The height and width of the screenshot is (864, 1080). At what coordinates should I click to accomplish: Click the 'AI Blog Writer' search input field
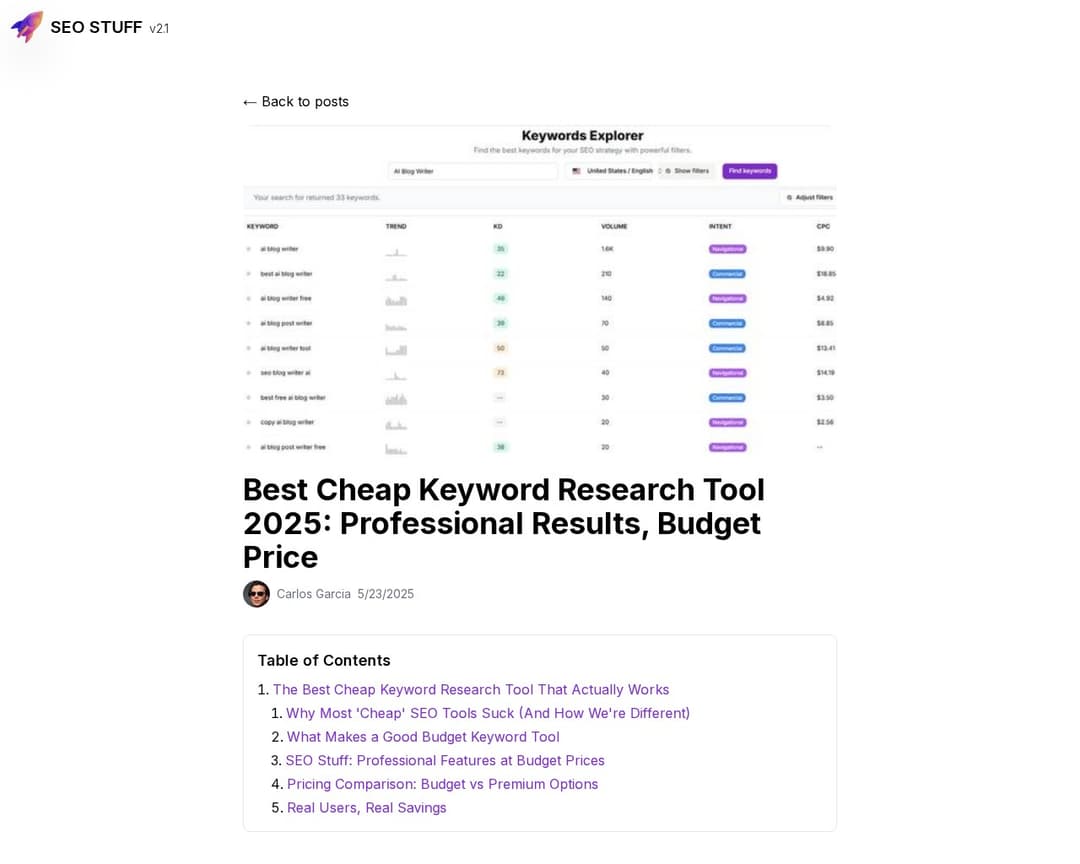472,171
